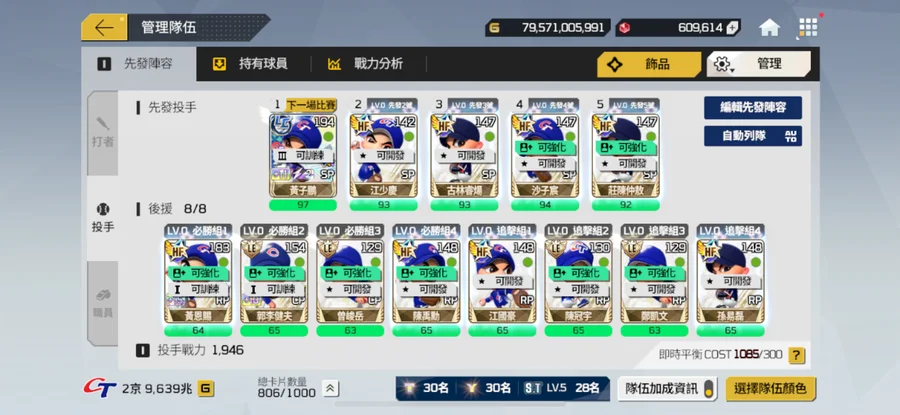Toggle 自動列隊 auto lineup
This screenshot has width=900, height=415.
(x=752, y=136)
